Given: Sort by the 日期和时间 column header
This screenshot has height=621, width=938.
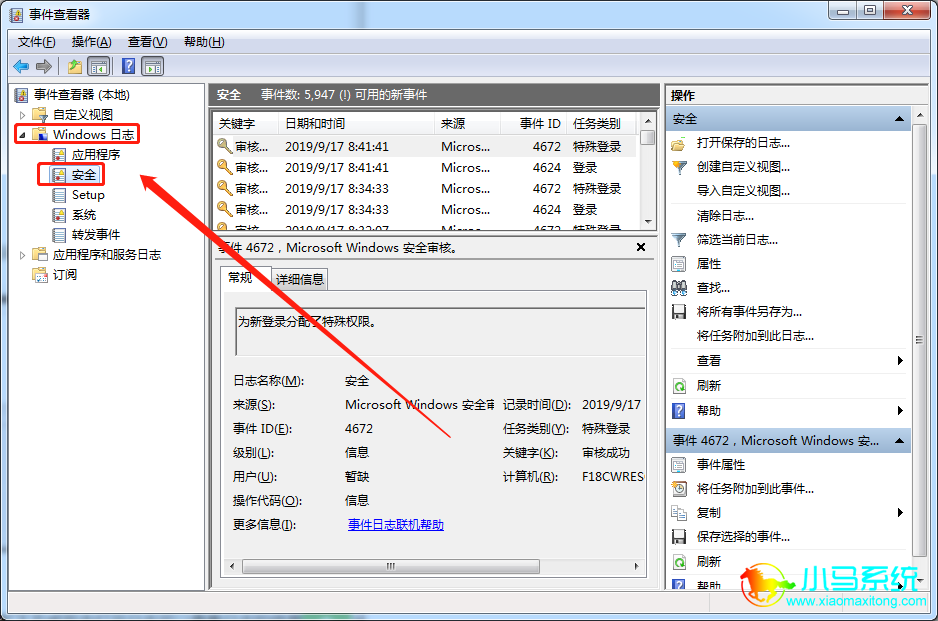Looking at the screenshot, I should tap(357, 124).
